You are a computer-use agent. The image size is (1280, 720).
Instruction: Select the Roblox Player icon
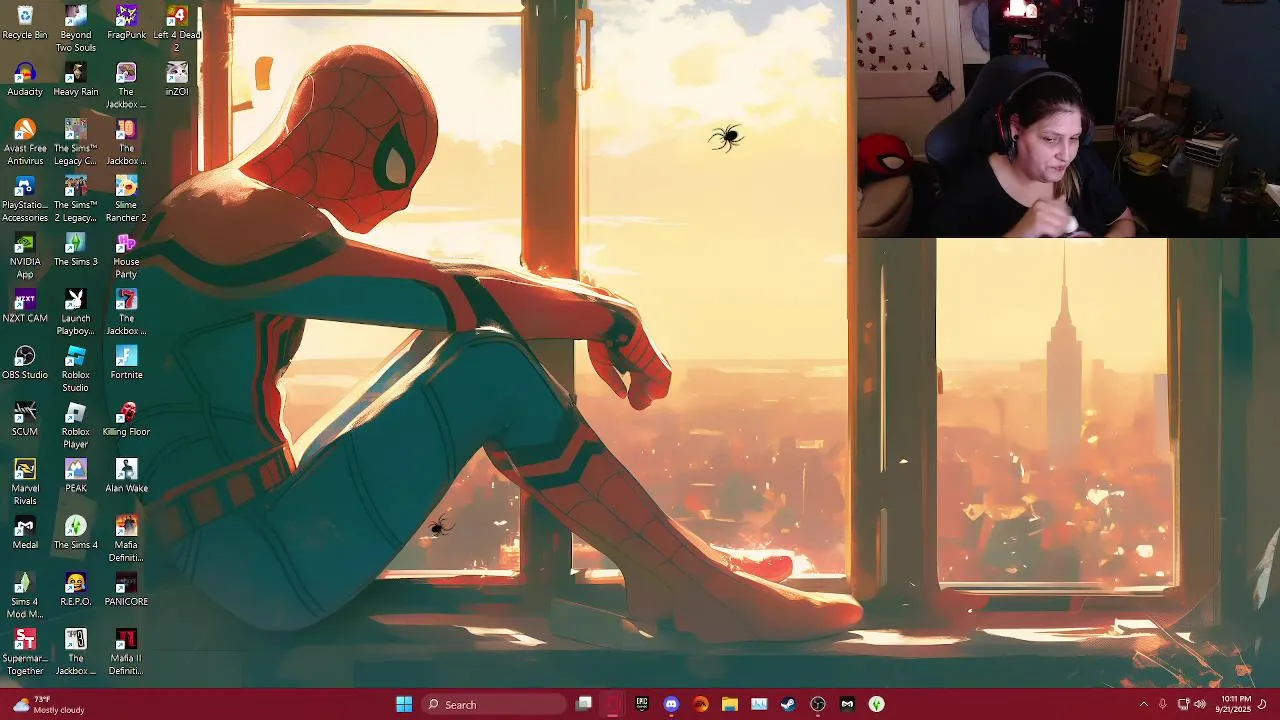pos(76,425)
